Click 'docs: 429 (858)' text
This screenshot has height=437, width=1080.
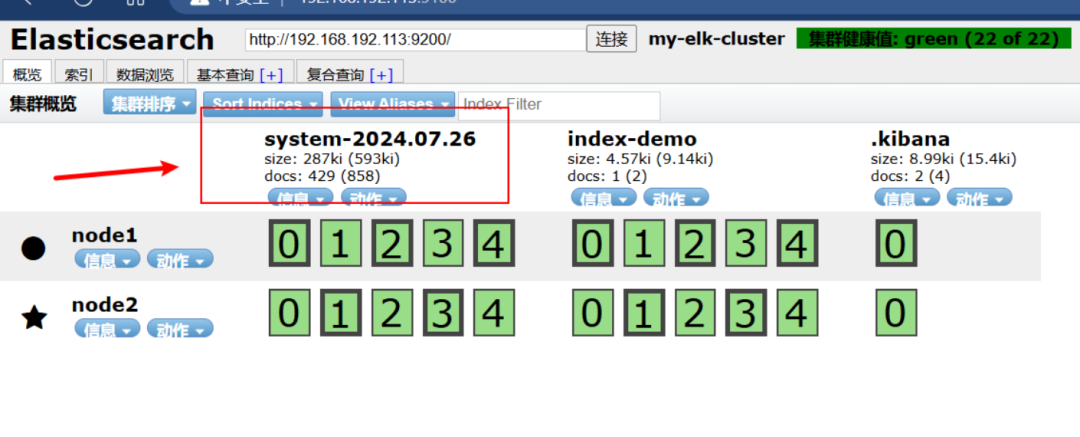point(322,176)
